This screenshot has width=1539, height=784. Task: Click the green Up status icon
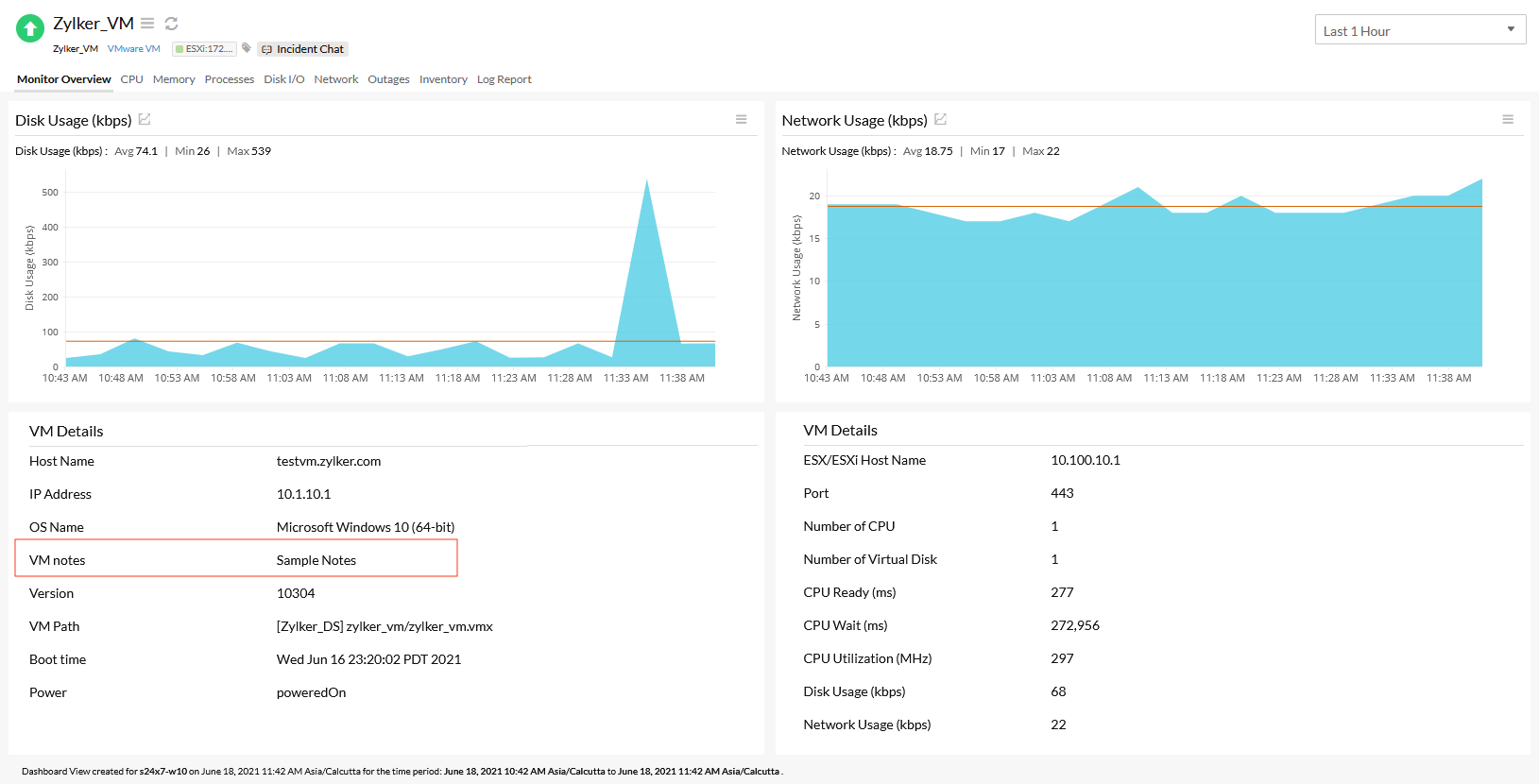(x=30, y=28)
